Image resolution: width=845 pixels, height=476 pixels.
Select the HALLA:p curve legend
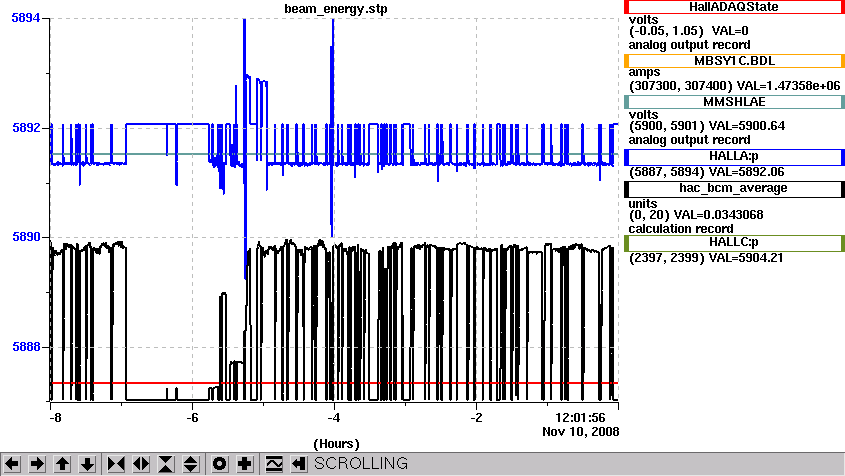point(733,157)
